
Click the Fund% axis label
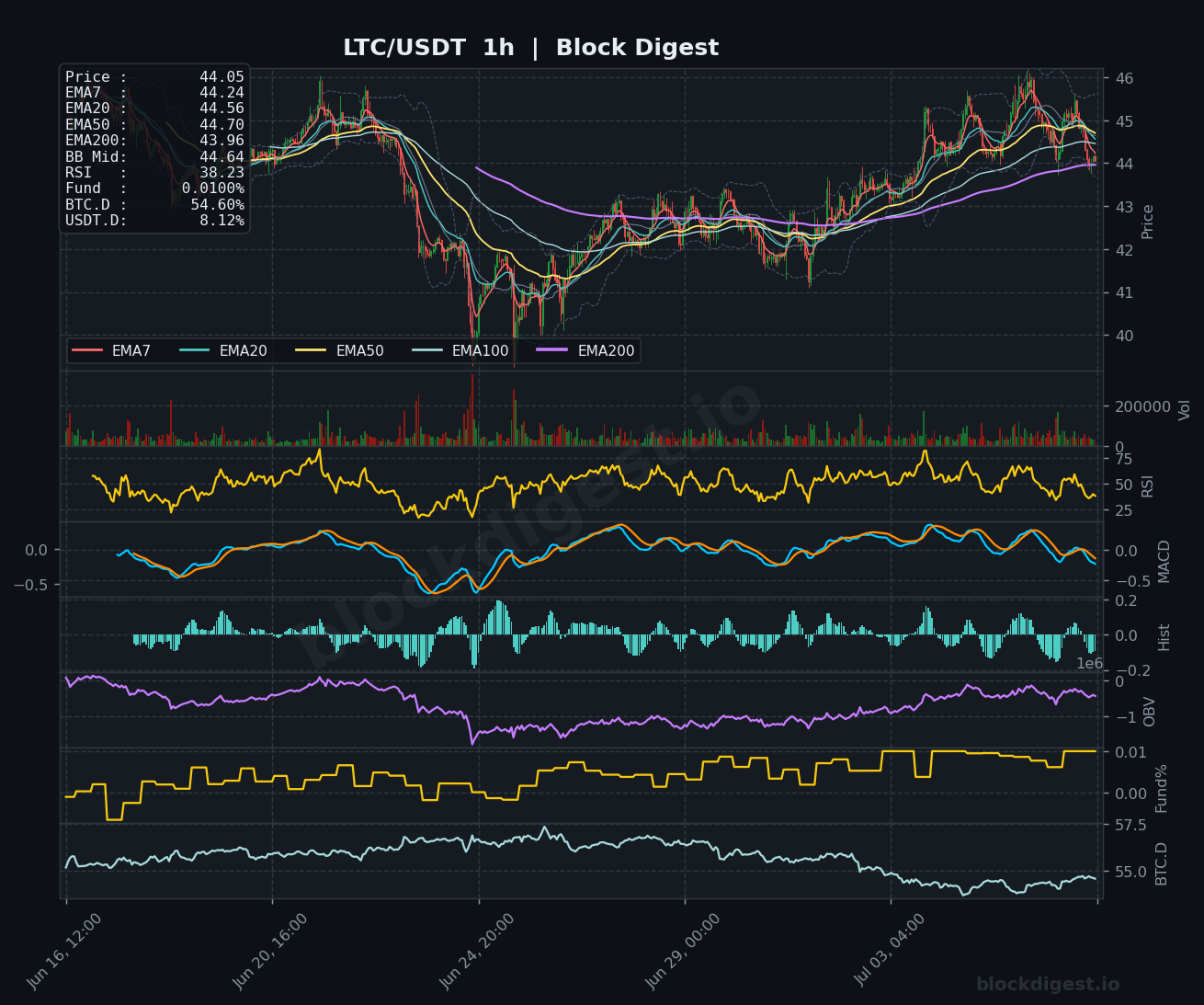pyautogui.click(x=1161, y=788)
